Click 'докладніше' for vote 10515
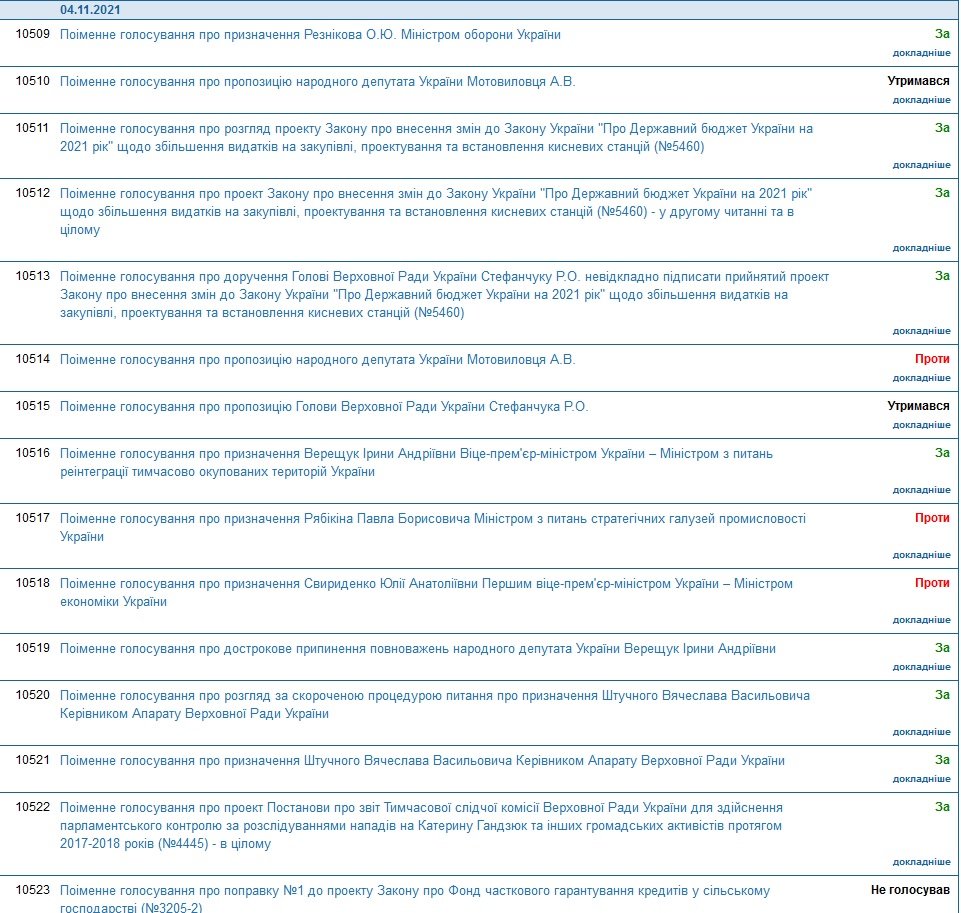The image size is (961, 913). click(921, 425)
